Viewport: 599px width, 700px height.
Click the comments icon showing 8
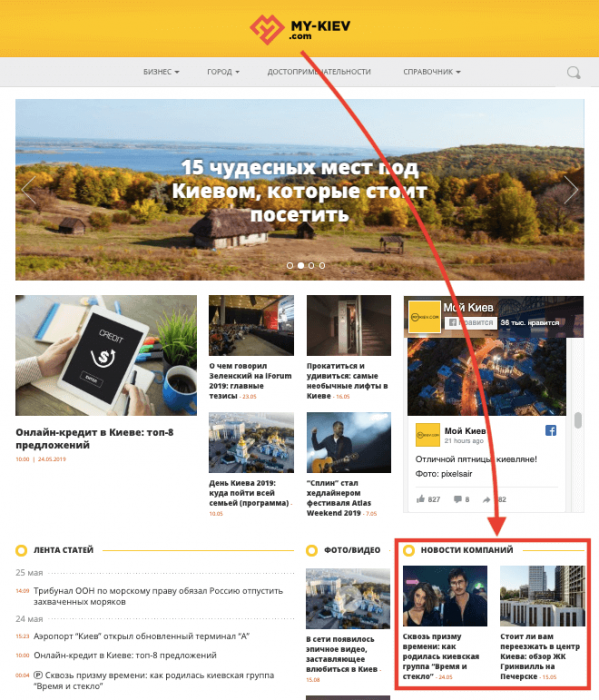tap(458, 499)
